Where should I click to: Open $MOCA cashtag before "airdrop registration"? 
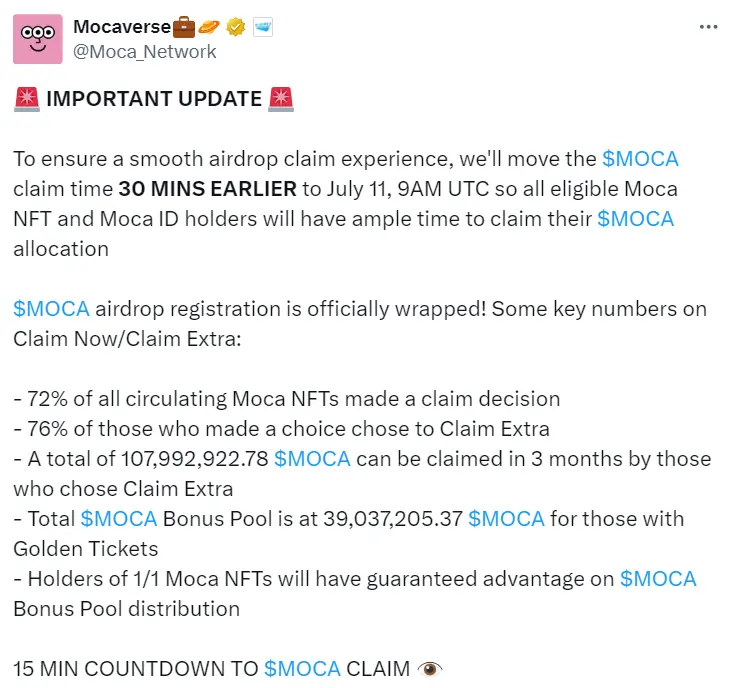pos(51,308)
